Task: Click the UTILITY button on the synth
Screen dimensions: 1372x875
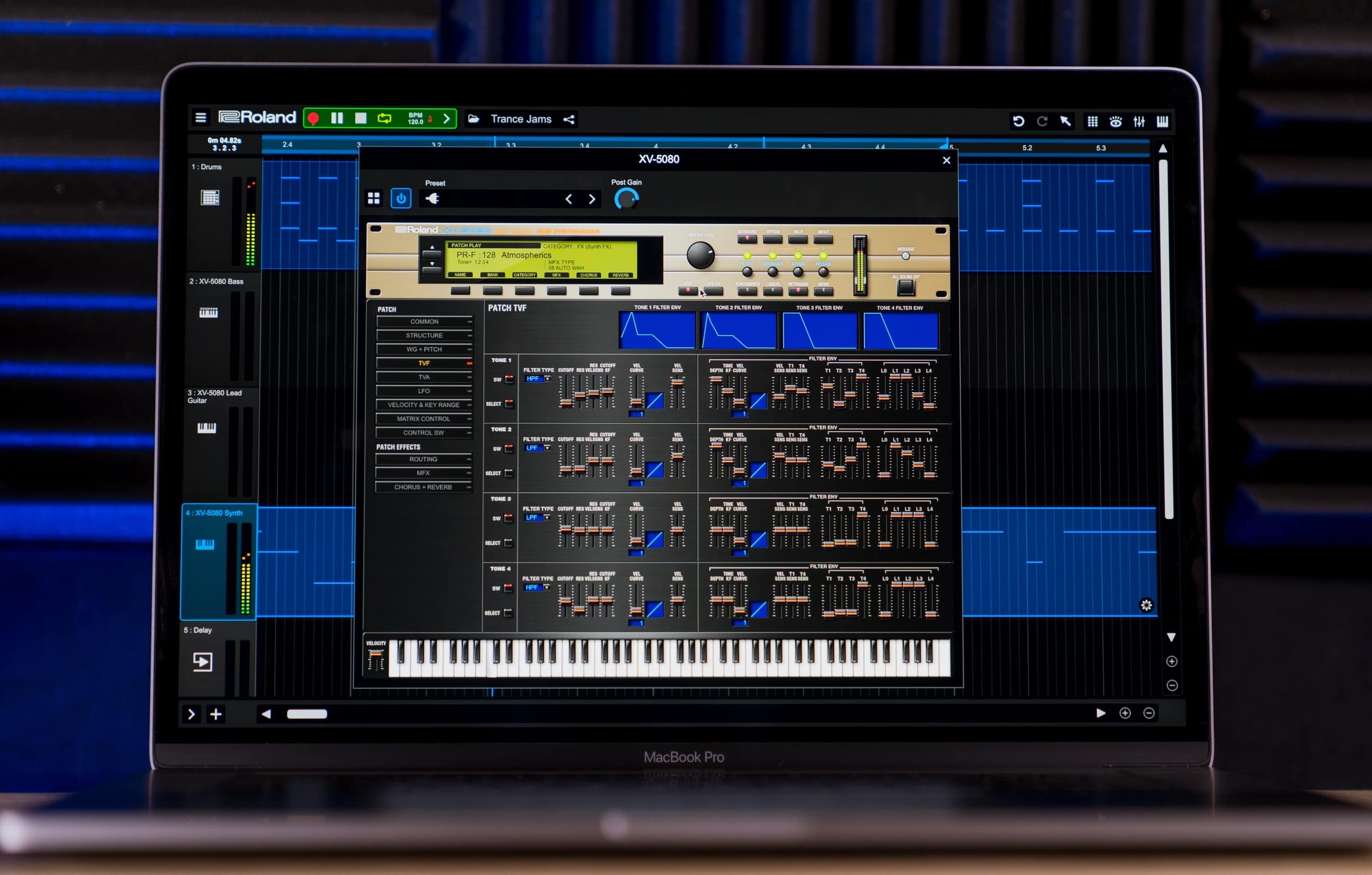Action: coord(713,291)
